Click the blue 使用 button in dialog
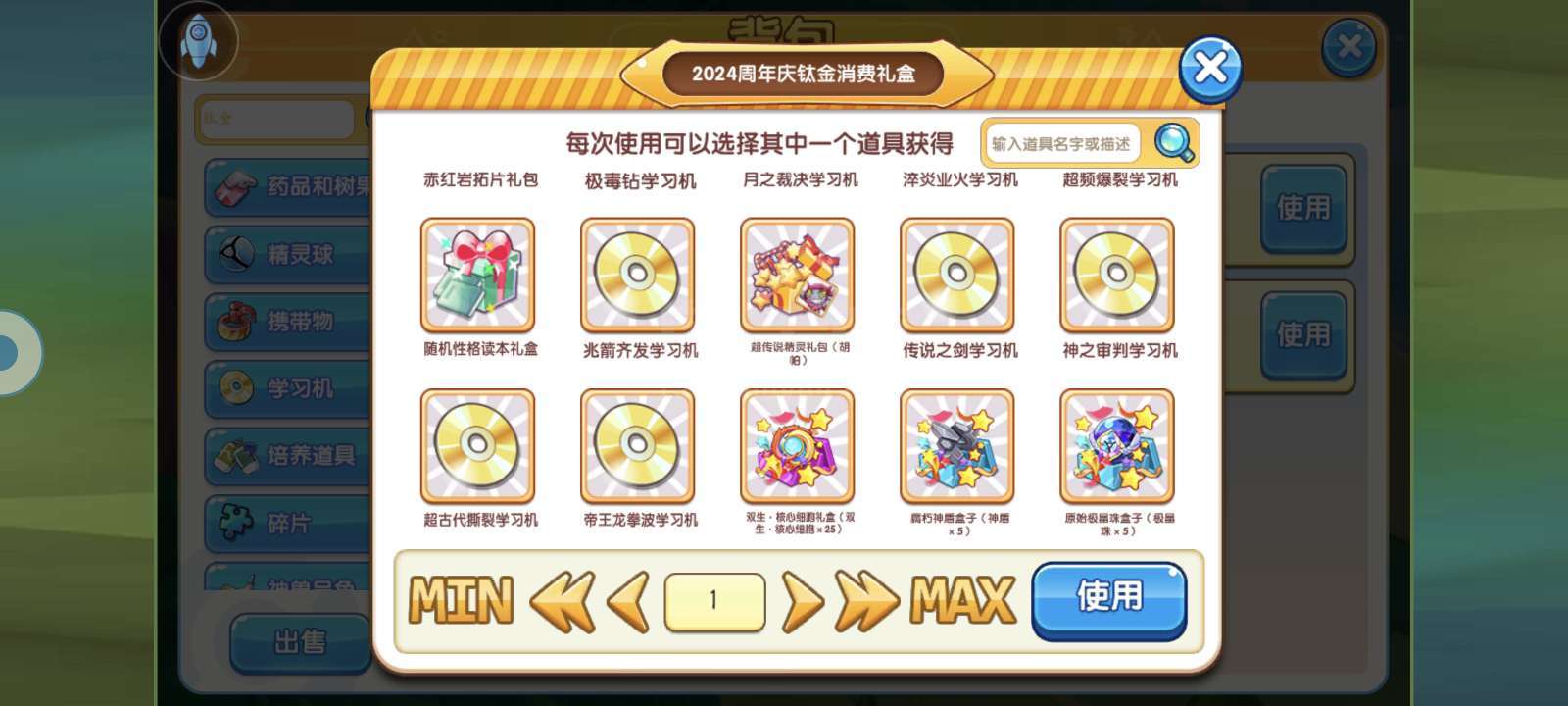 [x=1109, y=600]
